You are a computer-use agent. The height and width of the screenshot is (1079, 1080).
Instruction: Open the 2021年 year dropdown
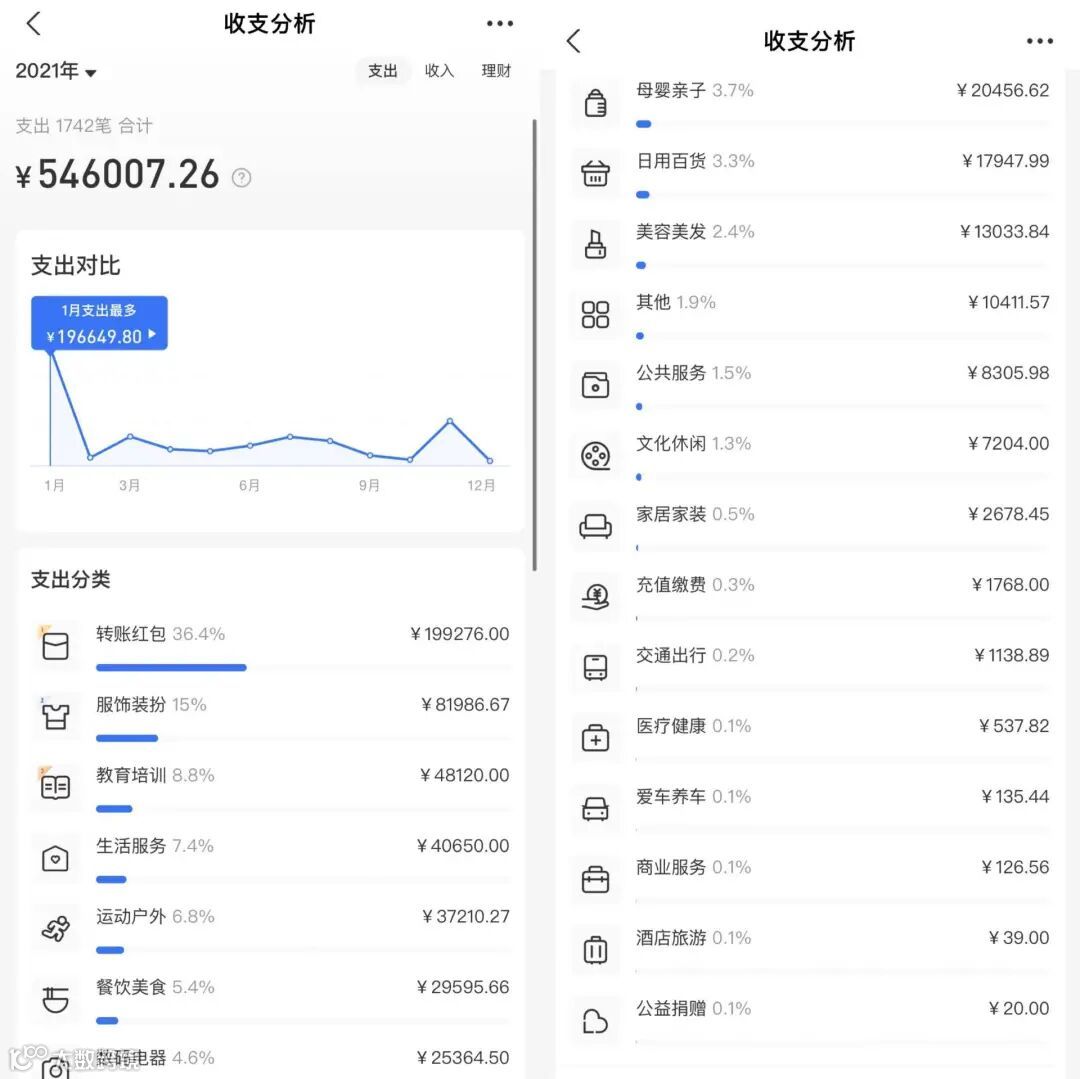click(x=56, y=71)
